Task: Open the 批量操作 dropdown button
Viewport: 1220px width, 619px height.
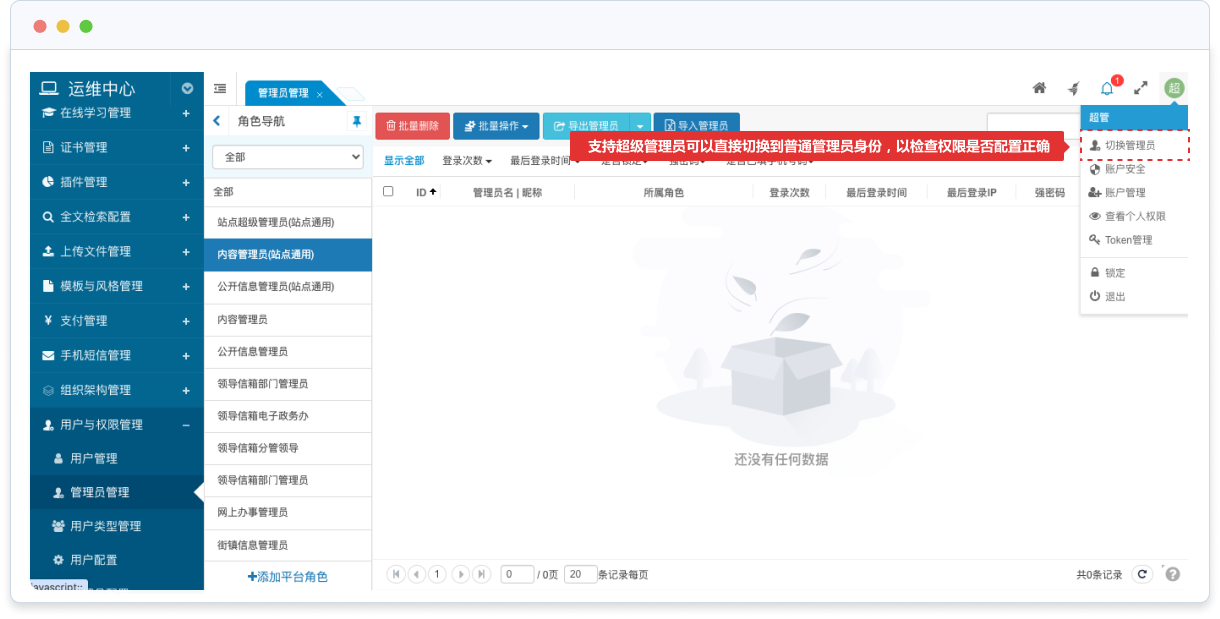Action: coord(496,126)
